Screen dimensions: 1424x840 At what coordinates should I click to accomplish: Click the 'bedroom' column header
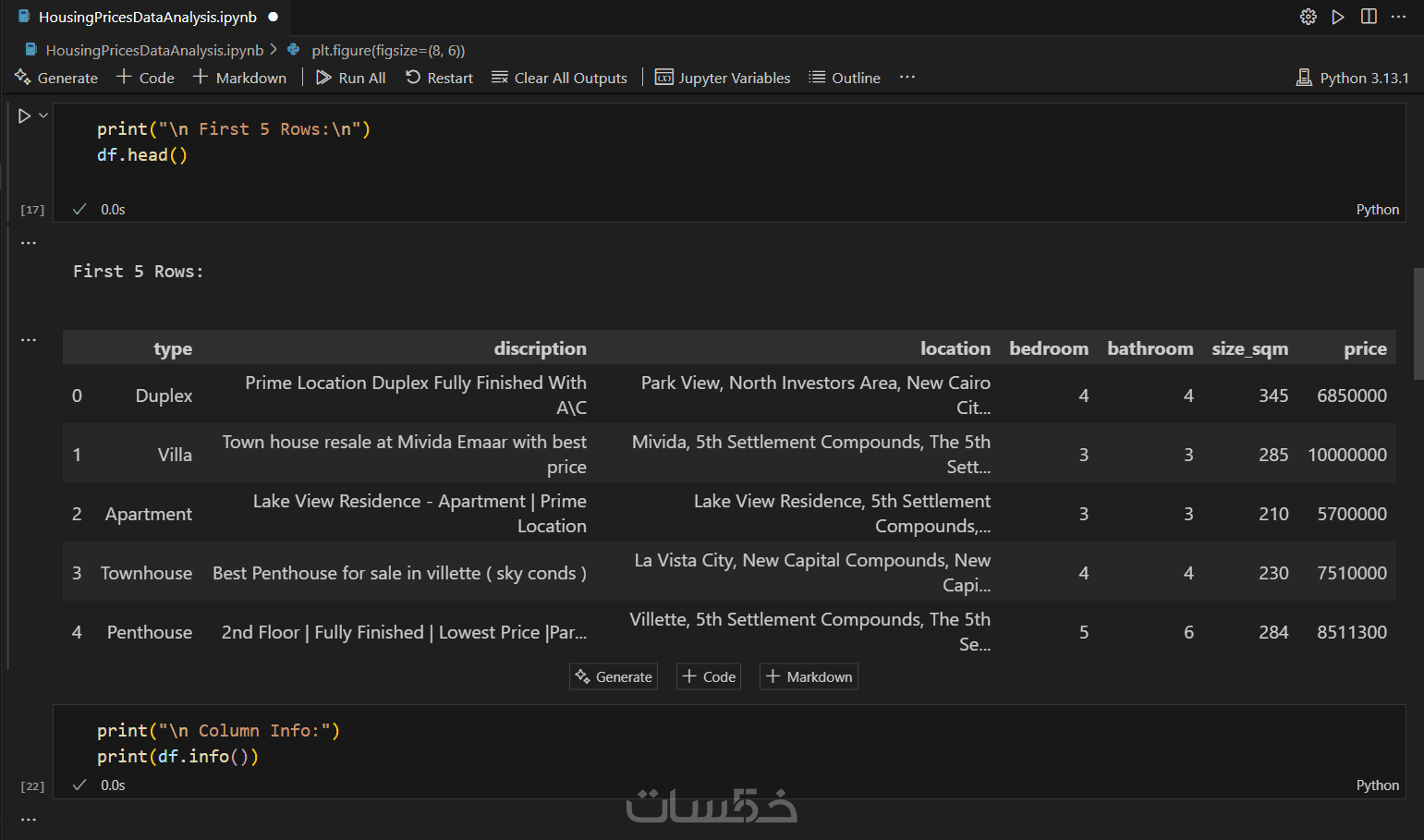[x=1049, y=348]
